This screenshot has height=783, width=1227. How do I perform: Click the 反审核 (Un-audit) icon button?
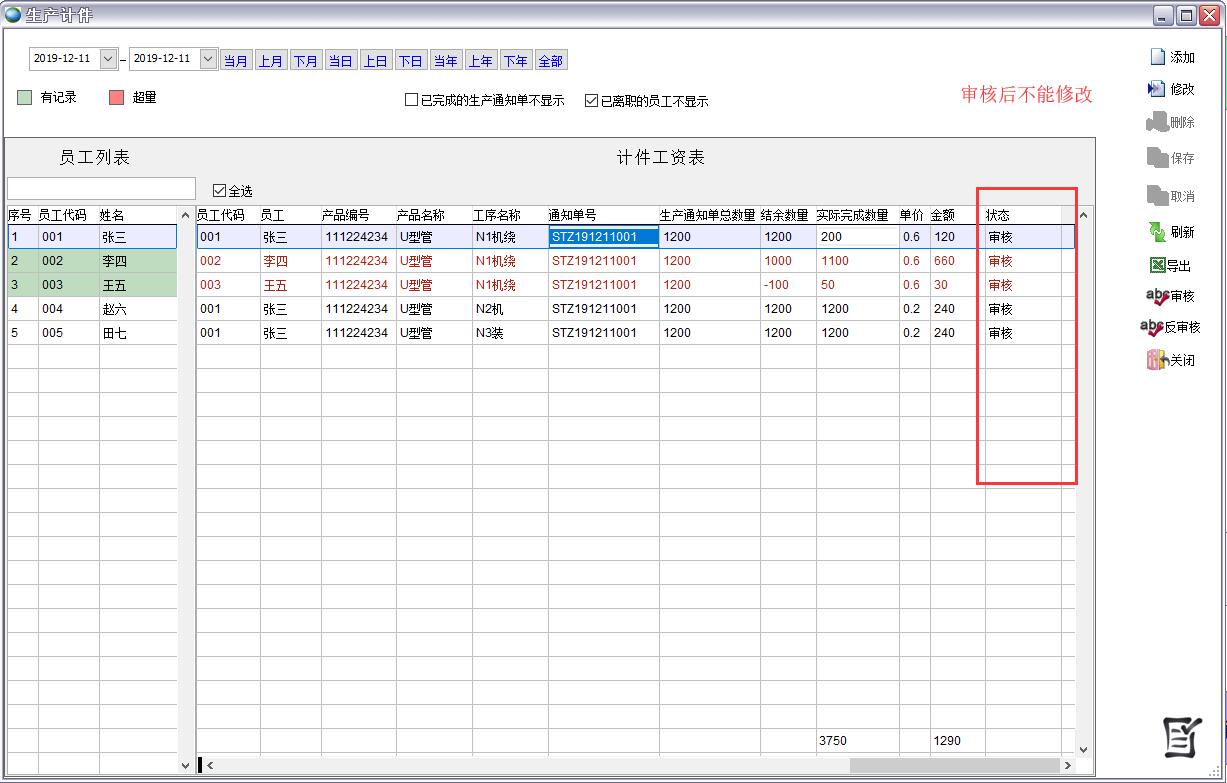click(1152, 327)
